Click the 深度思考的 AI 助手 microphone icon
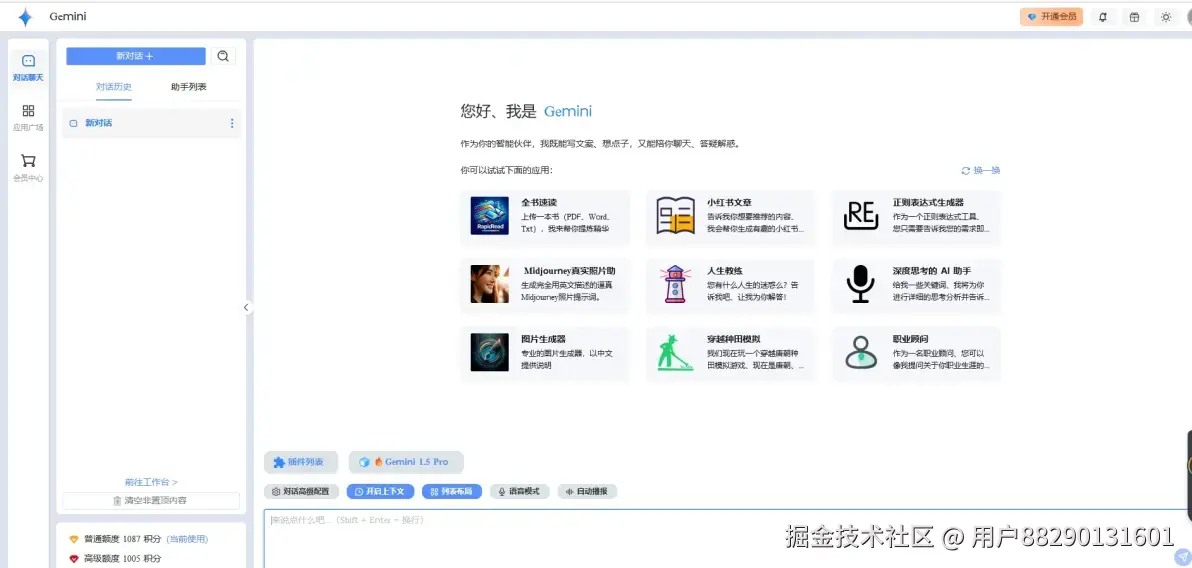 click(861, 284)
